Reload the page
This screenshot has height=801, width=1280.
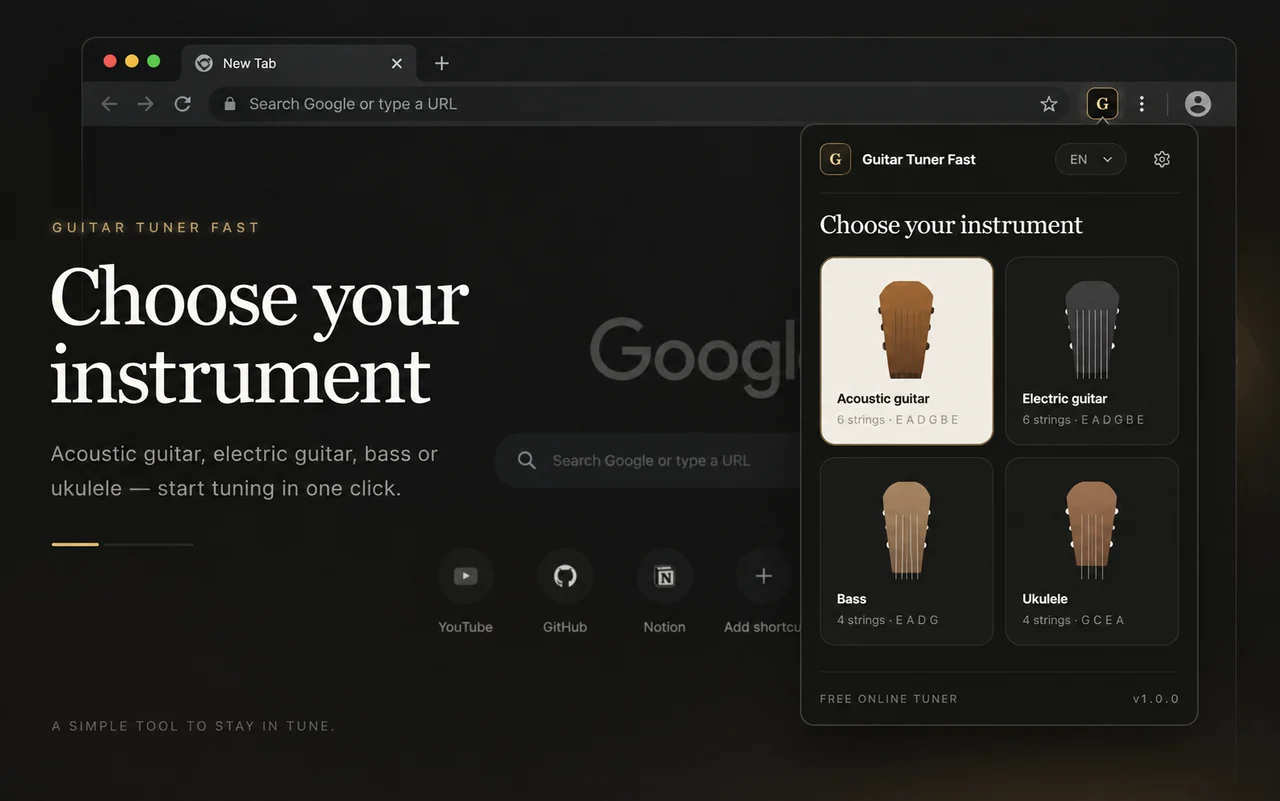pos(182,104)
